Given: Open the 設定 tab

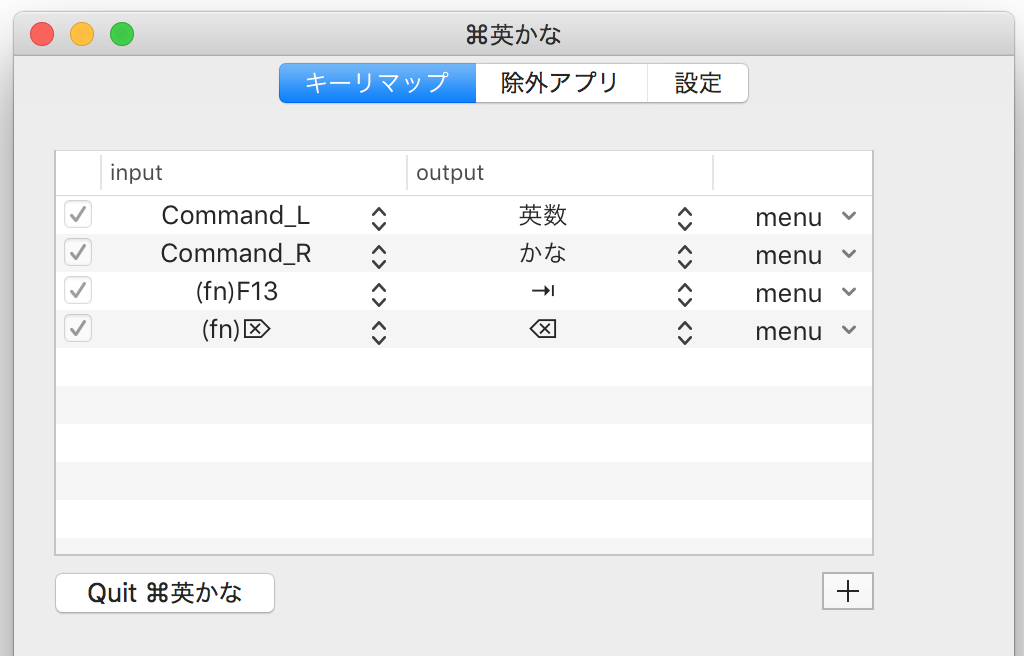Looking at the screenshot, I should 698,83.
